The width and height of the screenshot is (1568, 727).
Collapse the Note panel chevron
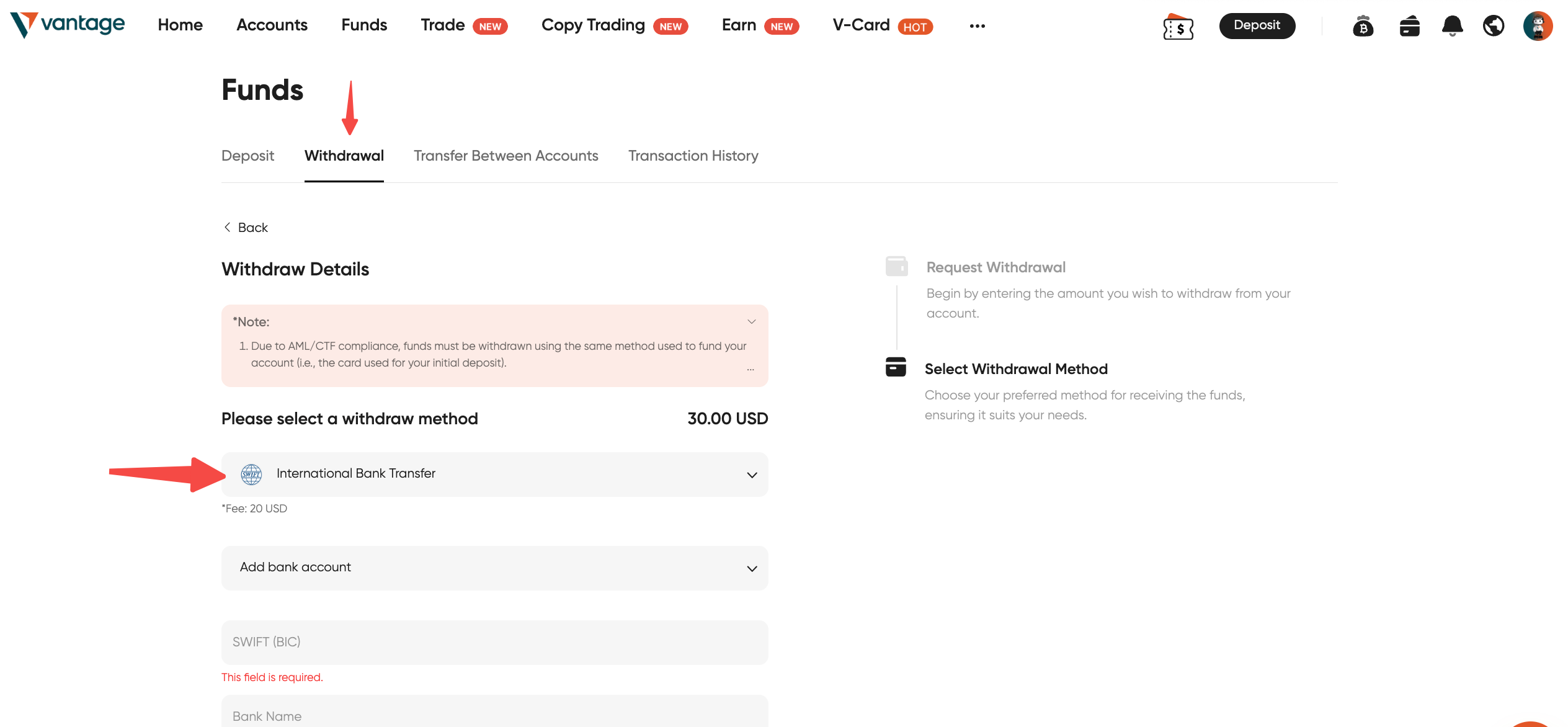751,321
